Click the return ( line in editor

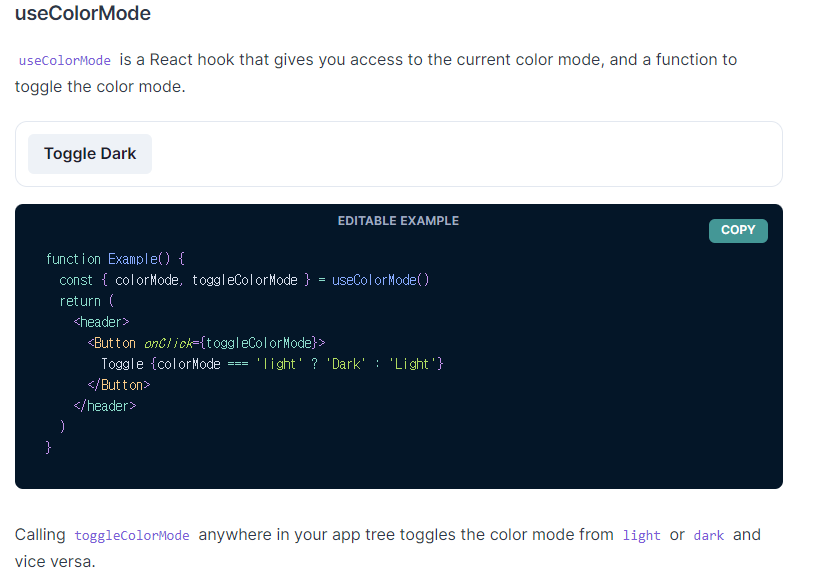(x=86, y=301)
